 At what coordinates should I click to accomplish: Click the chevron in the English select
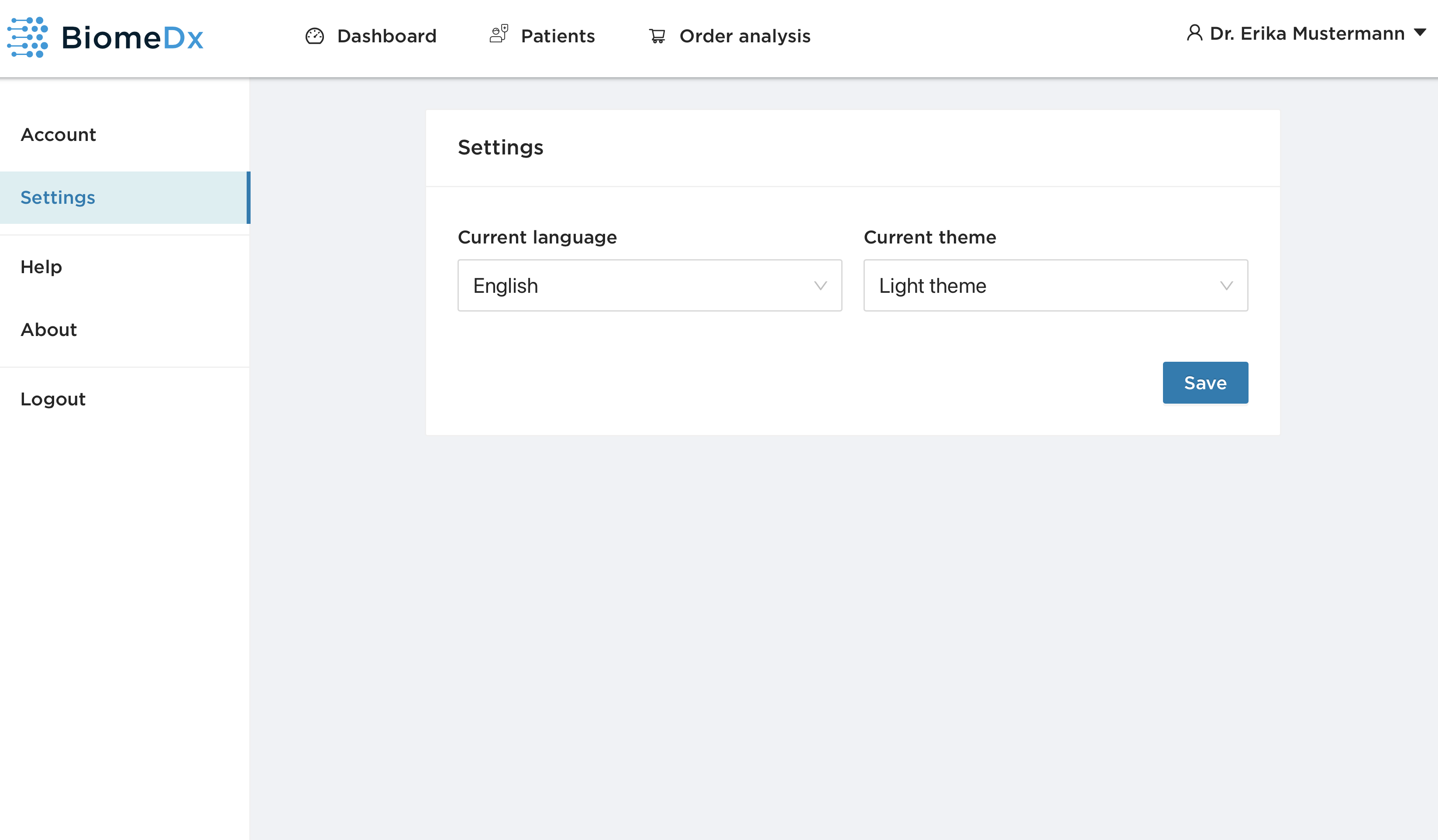821,286
